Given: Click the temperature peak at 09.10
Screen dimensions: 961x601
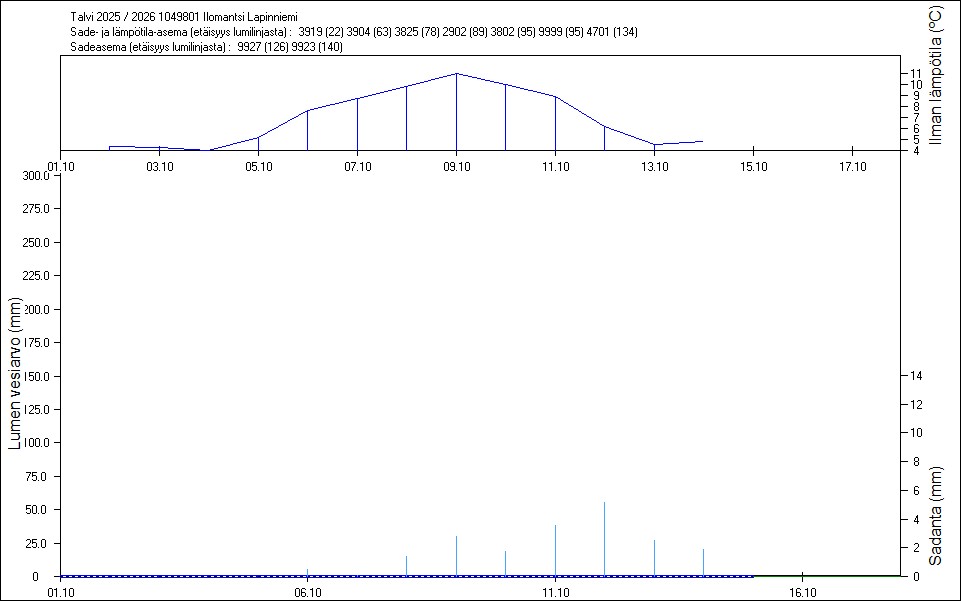Looking at the screenshot, I should (x=456, y=74).
